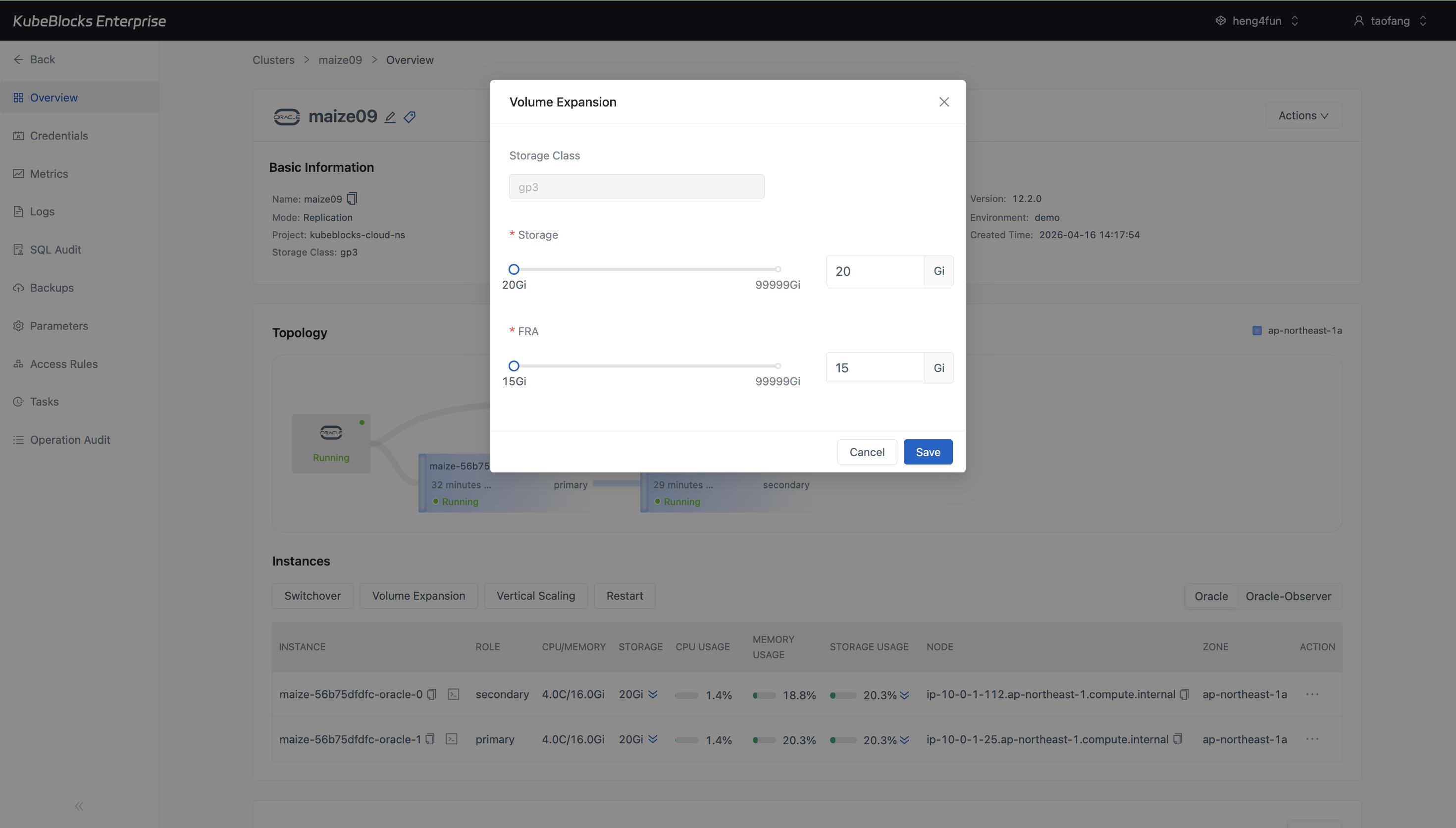The image size is (1456, 828).
Task: Open the heng4fun organization switcher
Action: tap(1257, 21)
